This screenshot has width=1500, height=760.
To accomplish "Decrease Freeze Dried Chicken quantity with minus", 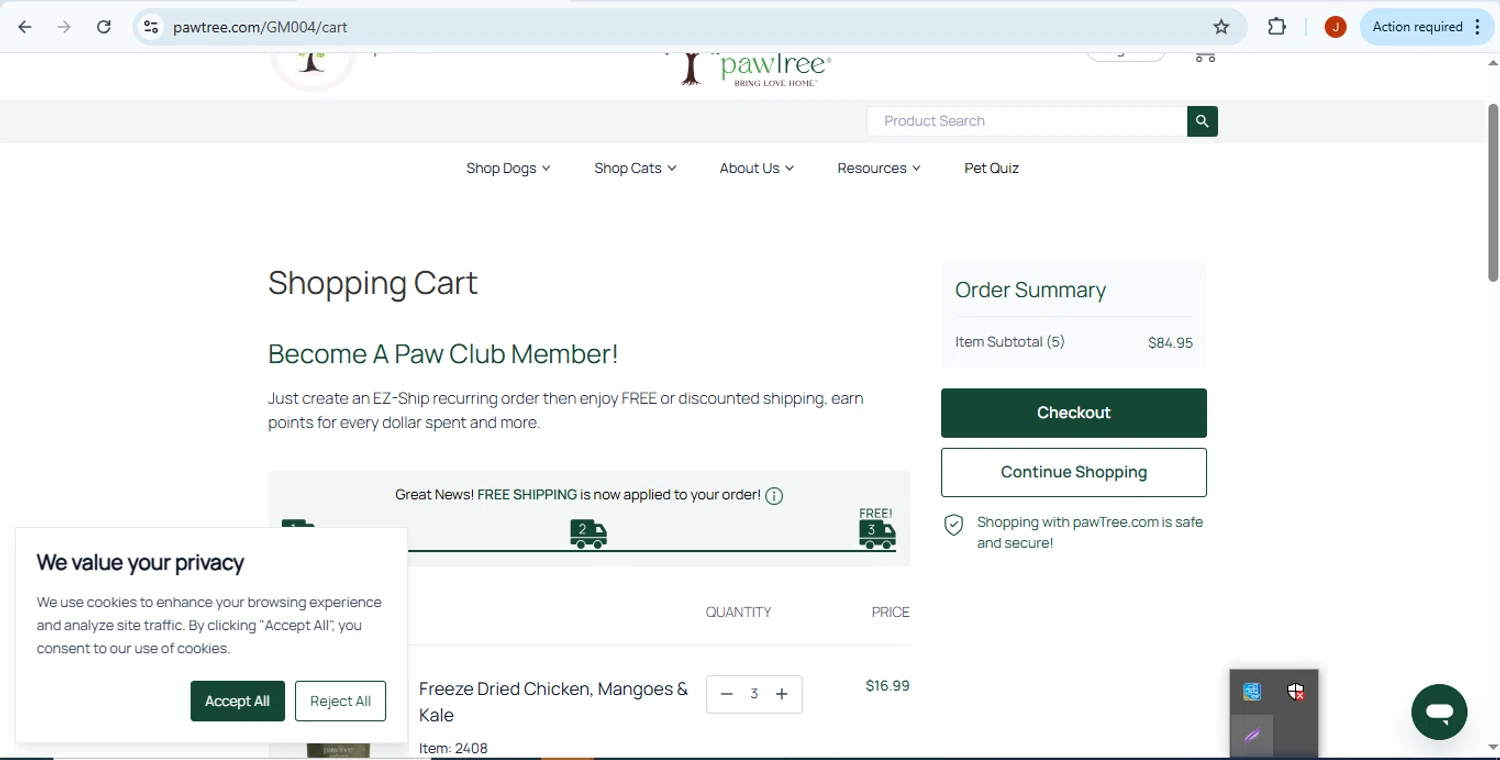I will (727, 694).
